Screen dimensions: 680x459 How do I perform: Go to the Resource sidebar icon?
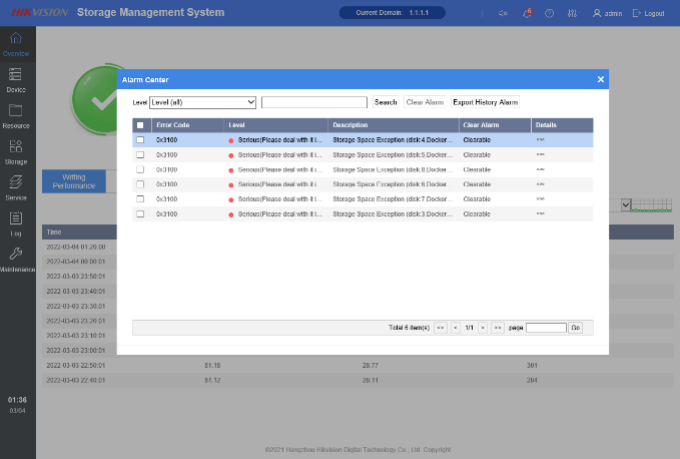point(16,116)
